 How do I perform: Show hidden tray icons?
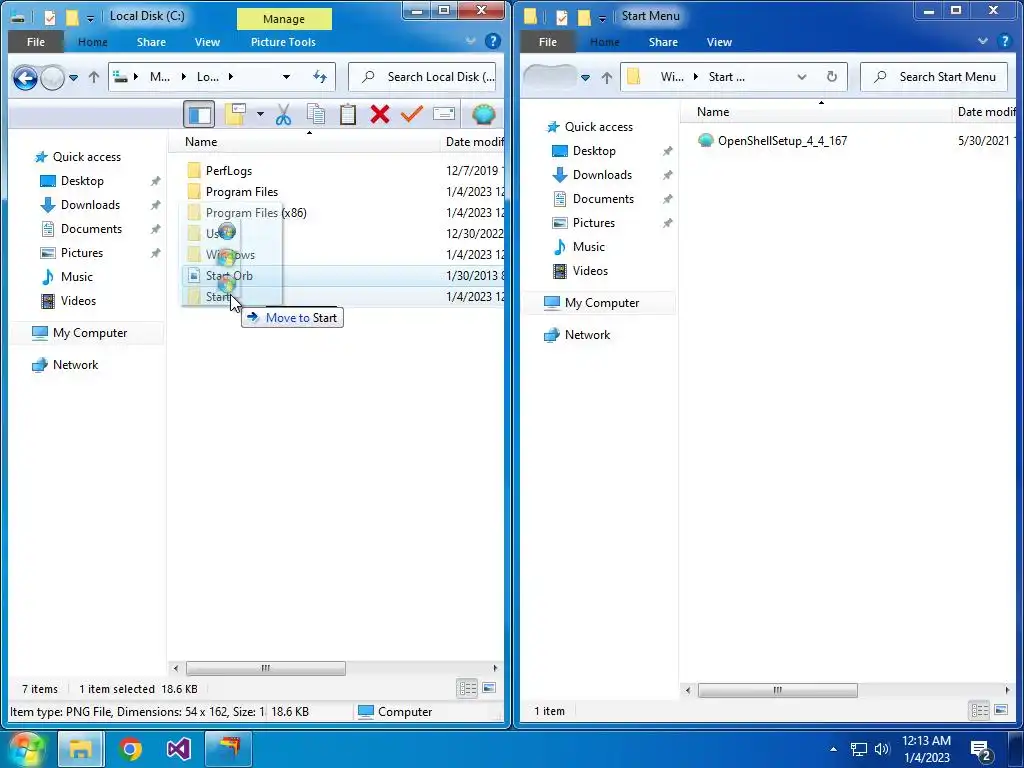coord(833,749)
